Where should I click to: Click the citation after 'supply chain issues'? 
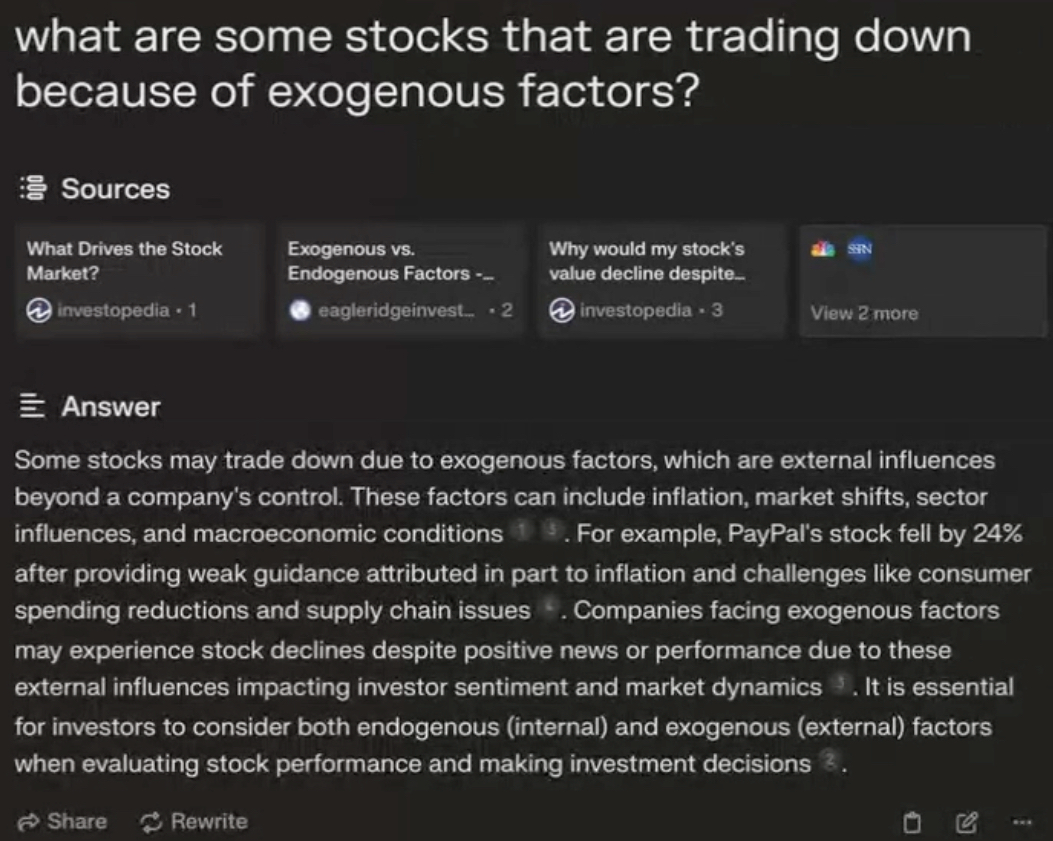coord(549,609)
